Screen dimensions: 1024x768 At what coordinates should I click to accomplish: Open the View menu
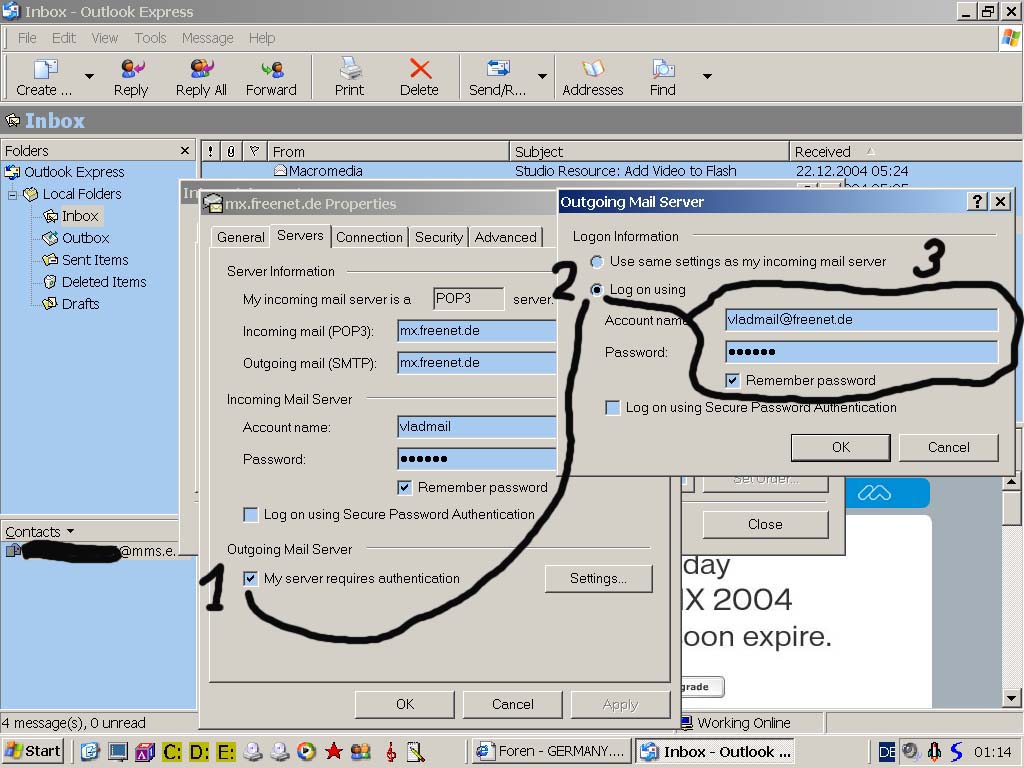coord(104,38)
